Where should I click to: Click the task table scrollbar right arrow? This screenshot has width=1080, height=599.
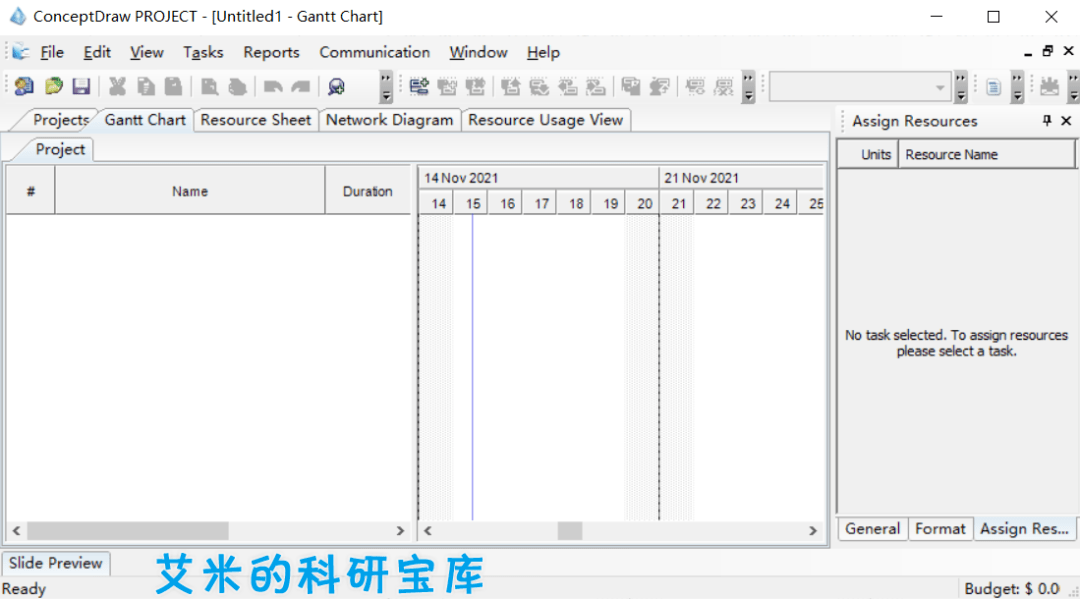point(400,531)
